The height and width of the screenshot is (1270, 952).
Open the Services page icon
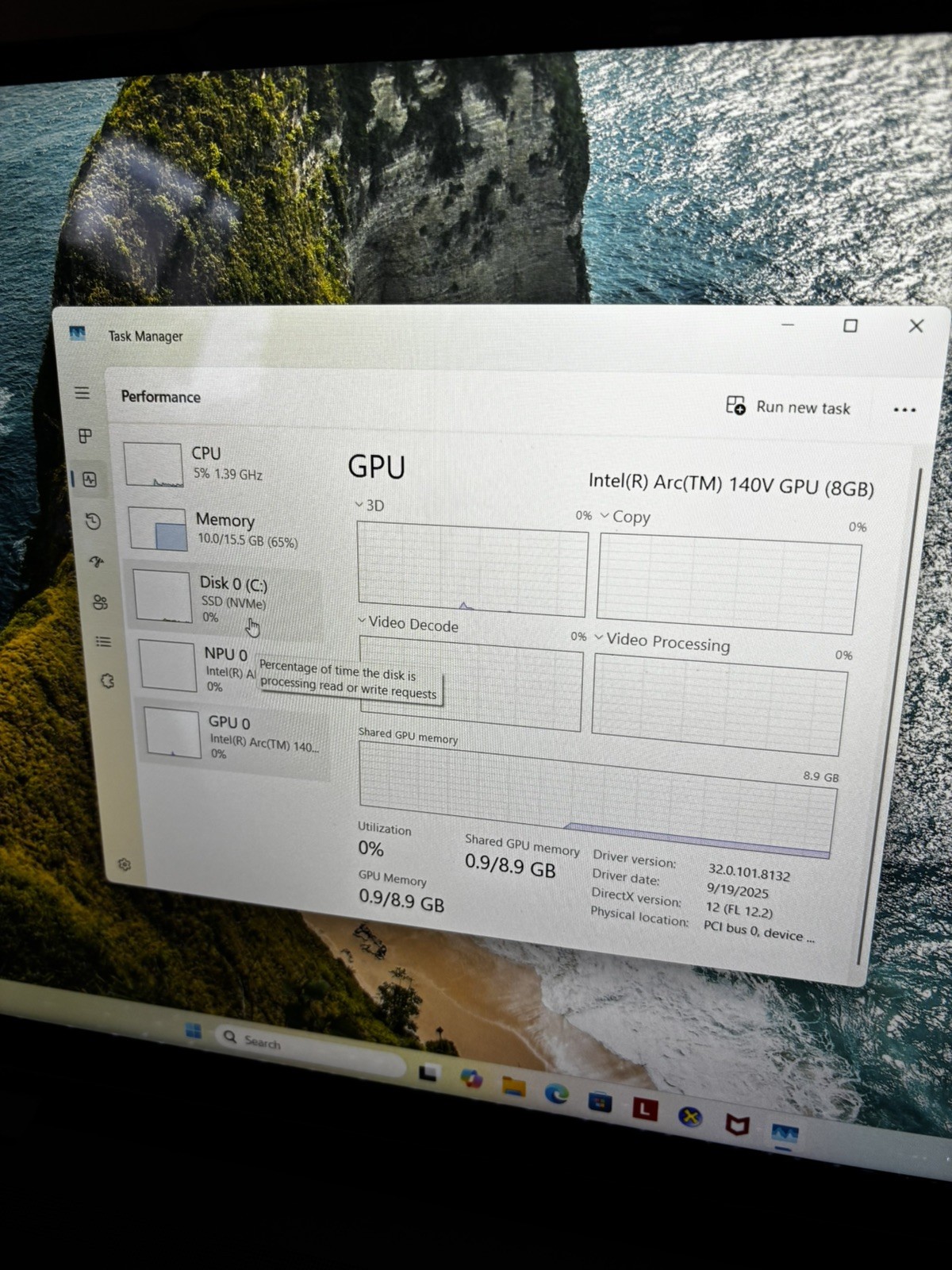coord(107,681)
